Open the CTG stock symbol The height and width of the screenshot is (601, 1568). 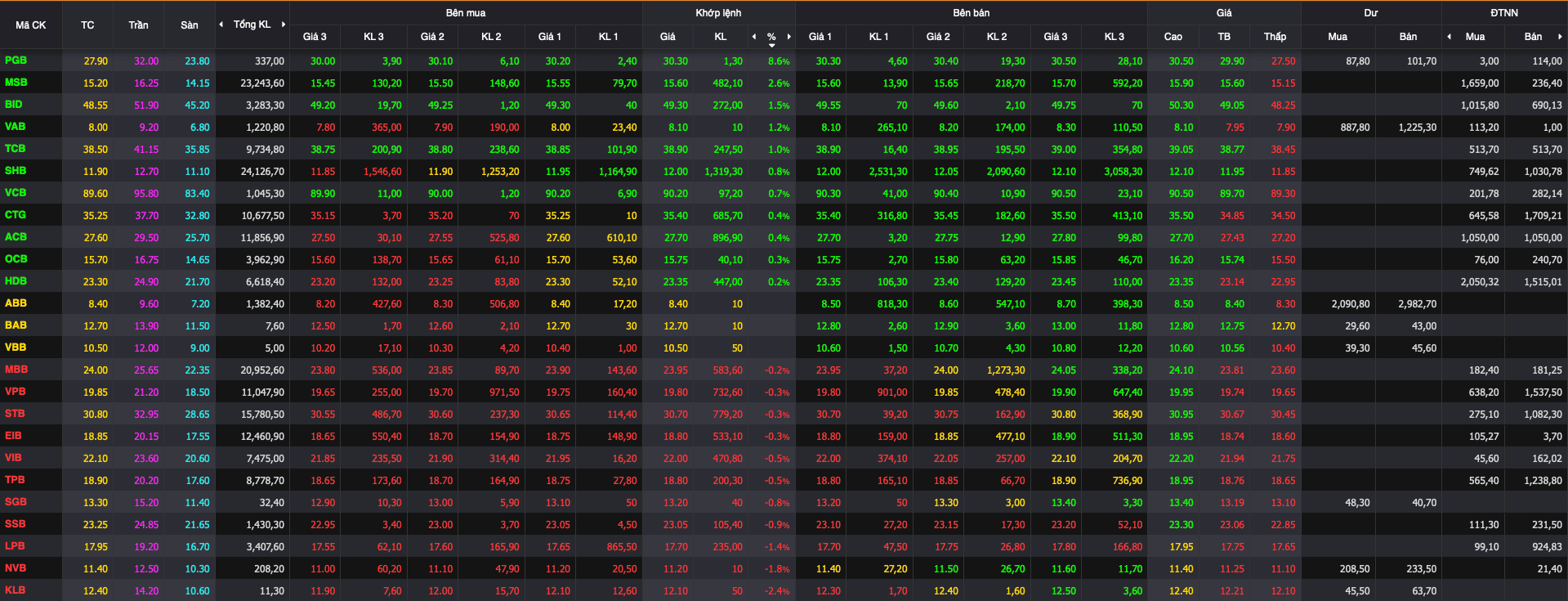(16, 215)
